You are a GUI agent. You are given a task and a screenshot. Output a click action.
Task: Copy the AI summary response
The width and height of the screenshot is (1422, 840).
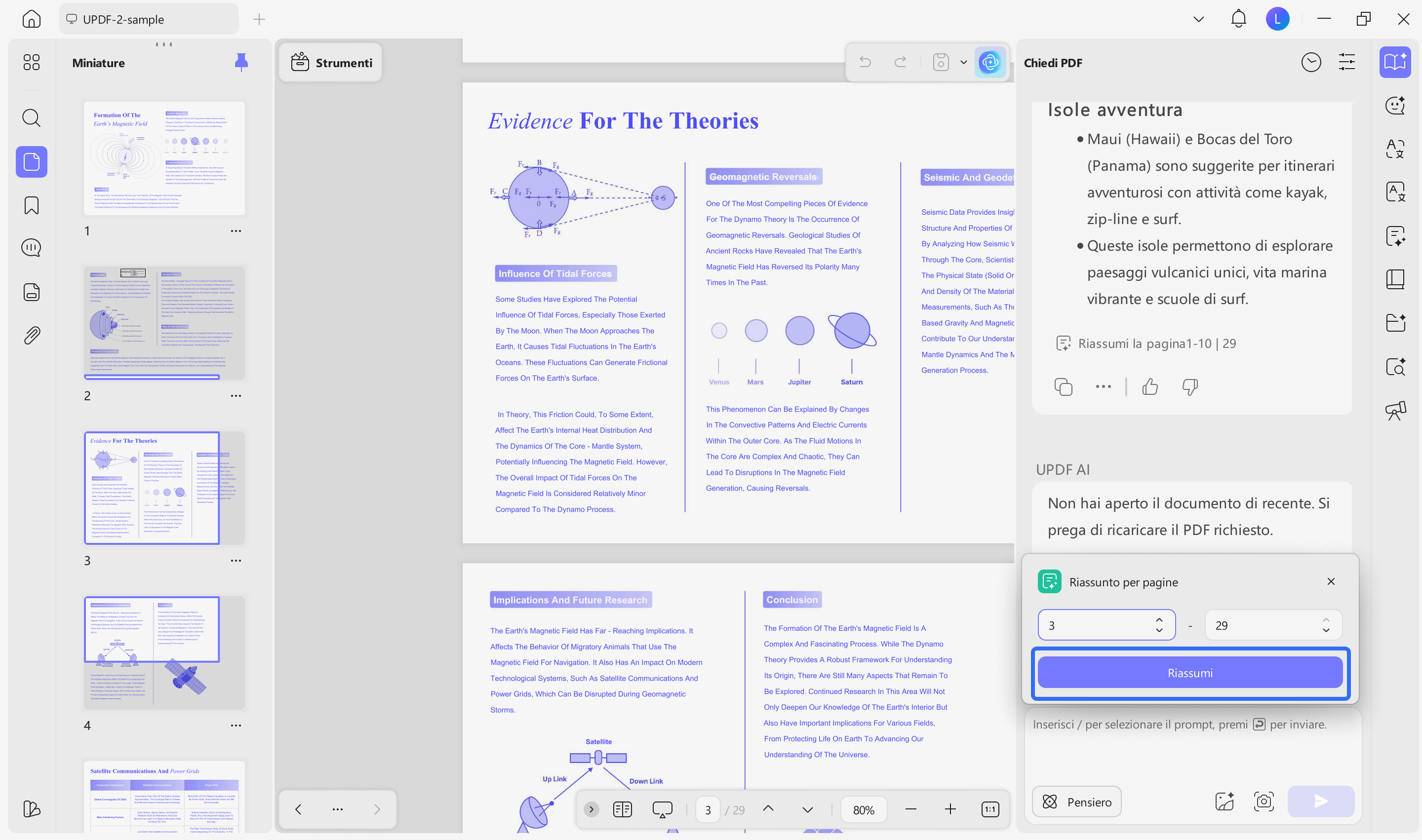pos(1063,386)
